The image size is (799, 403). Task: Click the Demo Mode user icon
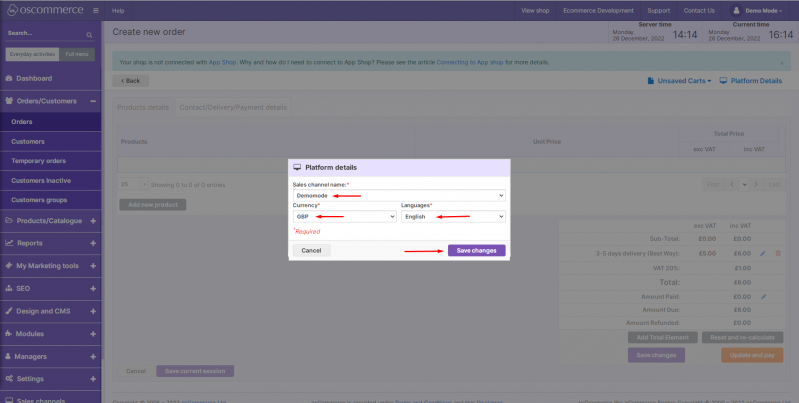[737, 10]
